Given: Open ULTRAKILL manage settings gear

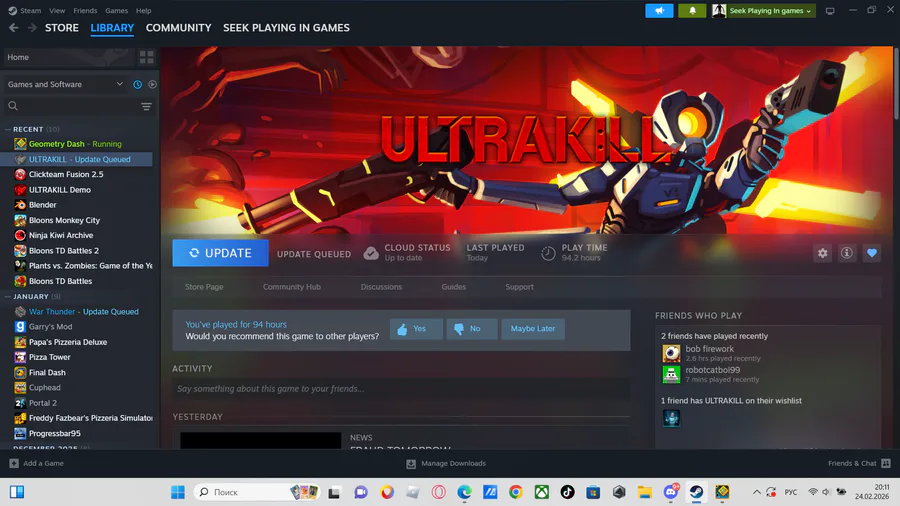Looking at the screenshot, I should (x=823, y=253).
